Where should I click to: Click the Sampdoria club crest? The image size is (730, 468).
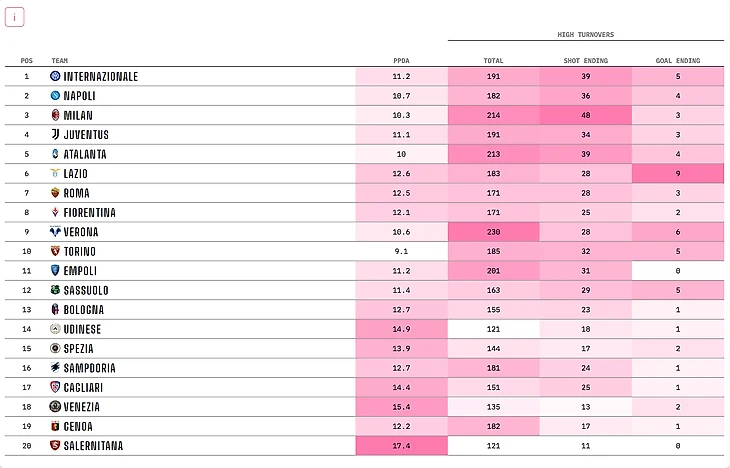click(55, 368)
